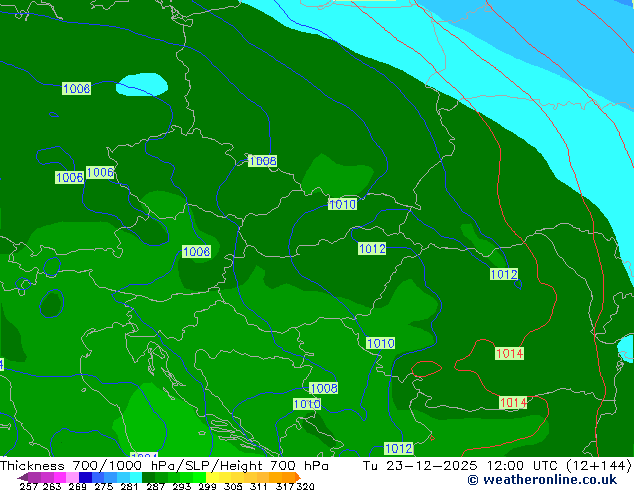
Task: Select the deep orange swatch near 317
Action: (x=288, y=477)
